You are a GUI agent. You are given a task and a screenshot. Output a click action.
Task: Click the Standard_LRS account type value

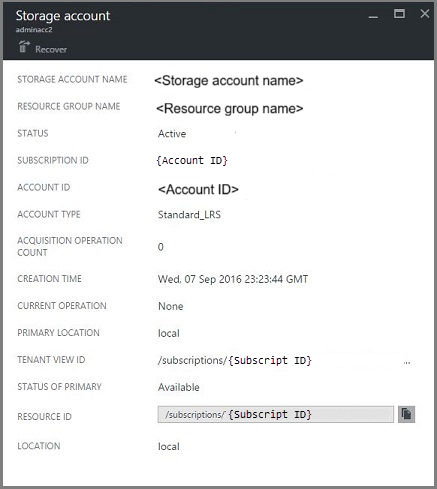click(189, 215)
